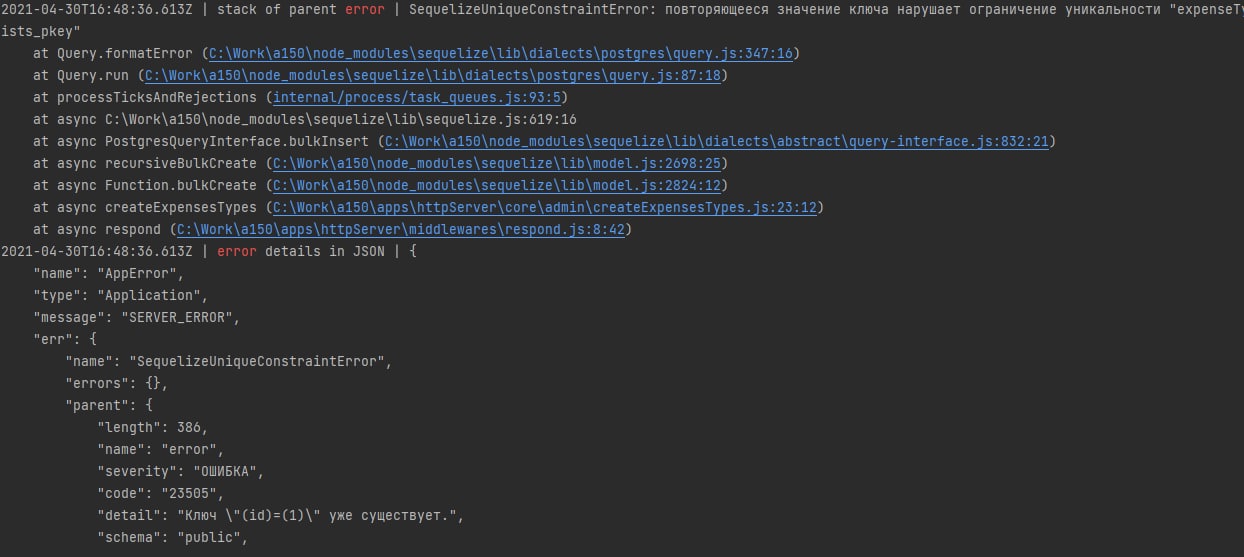1244x557 pixels.
Task: Click the schema value "public"
Action: 211,537
